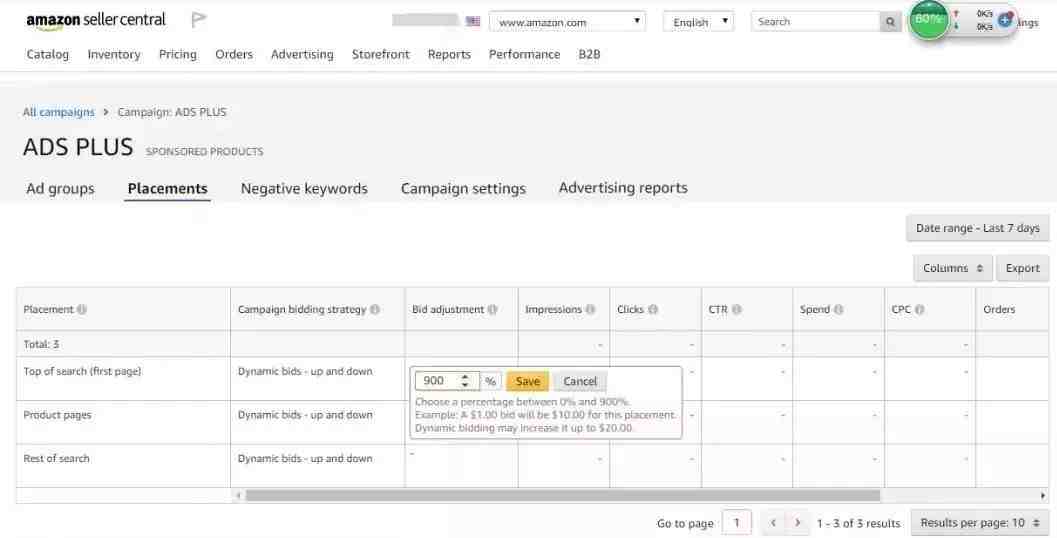This screenshot has width=1057, height=538.
Task: Click the Amazon Seller Central logo
Action: [x=96, y=21]
